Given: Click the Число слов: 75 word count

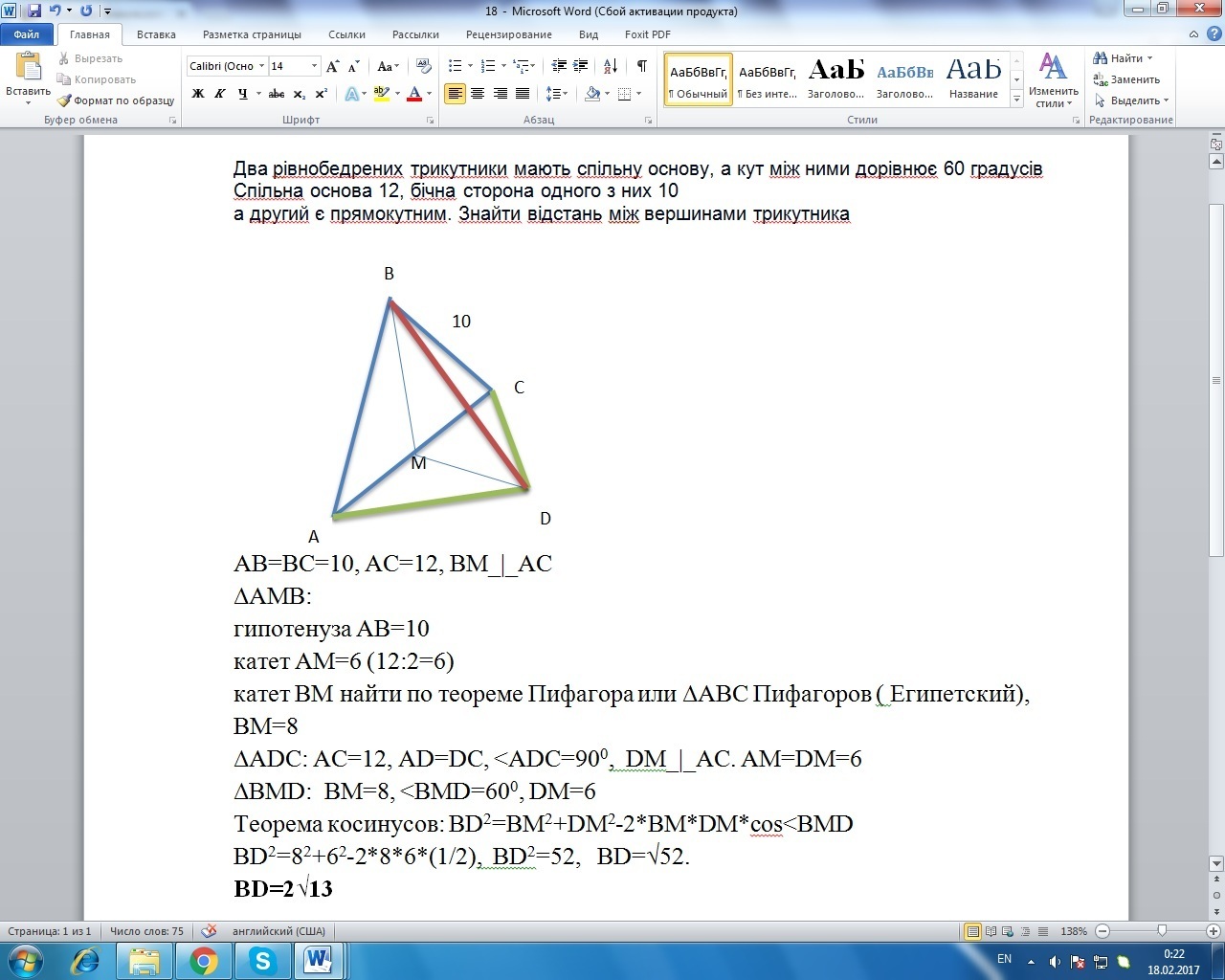Looking at the screenshot, I should (x=146, y=931).
